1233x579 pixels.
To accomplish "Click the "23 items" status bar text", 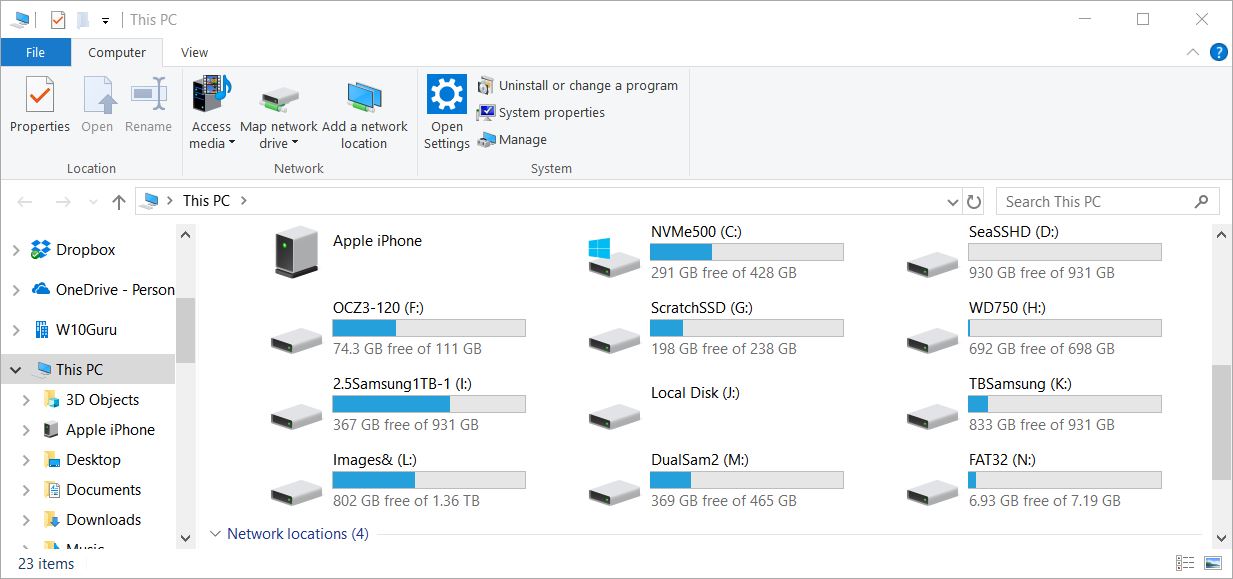I will click(x=46, y=564).
